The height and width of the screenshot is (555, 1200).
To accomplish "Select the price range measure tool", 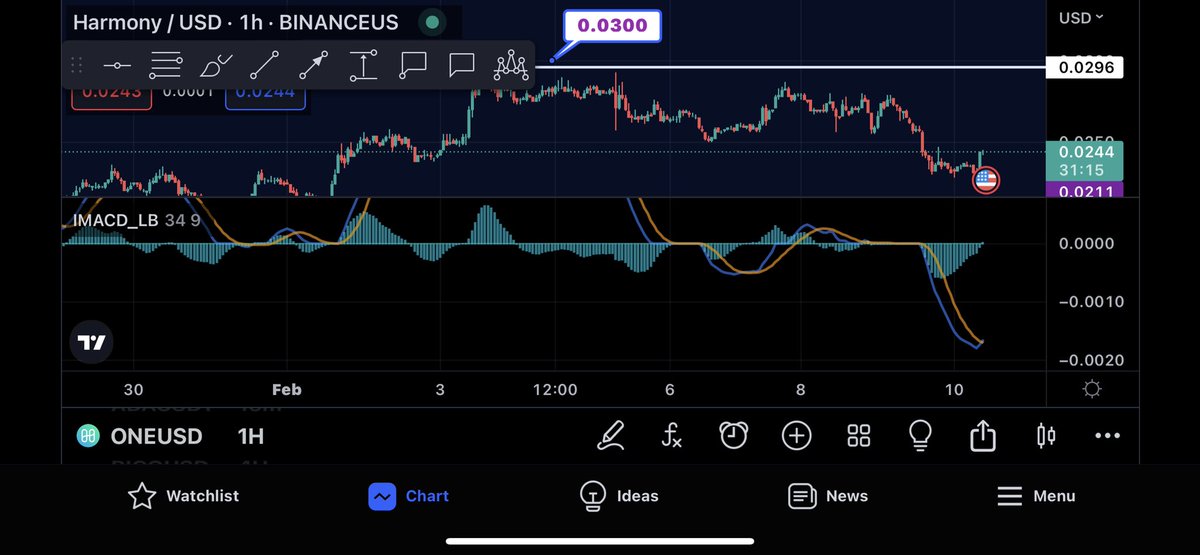I will tap(363, 66).
